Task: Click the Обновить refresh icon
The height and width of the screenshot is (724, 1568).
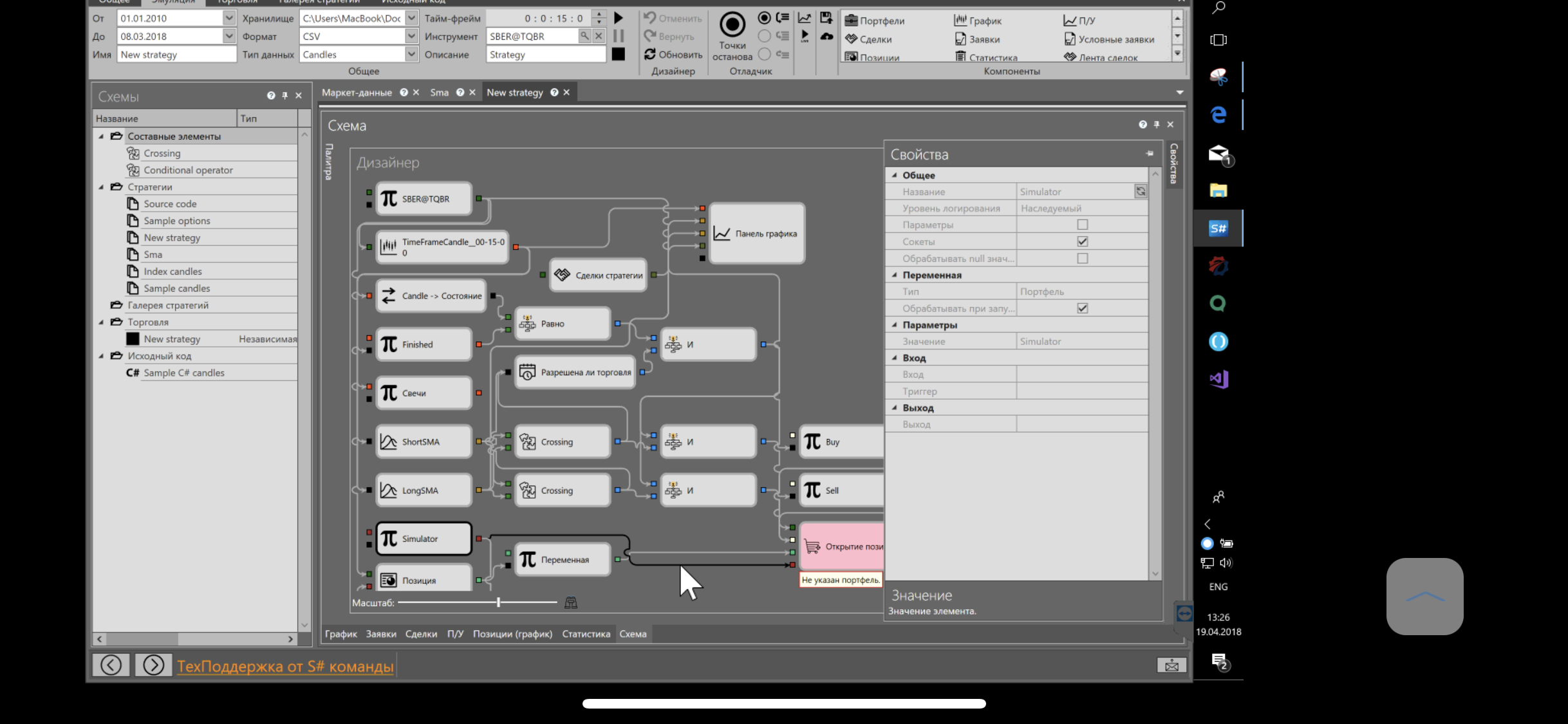Action: coord(650,54)
